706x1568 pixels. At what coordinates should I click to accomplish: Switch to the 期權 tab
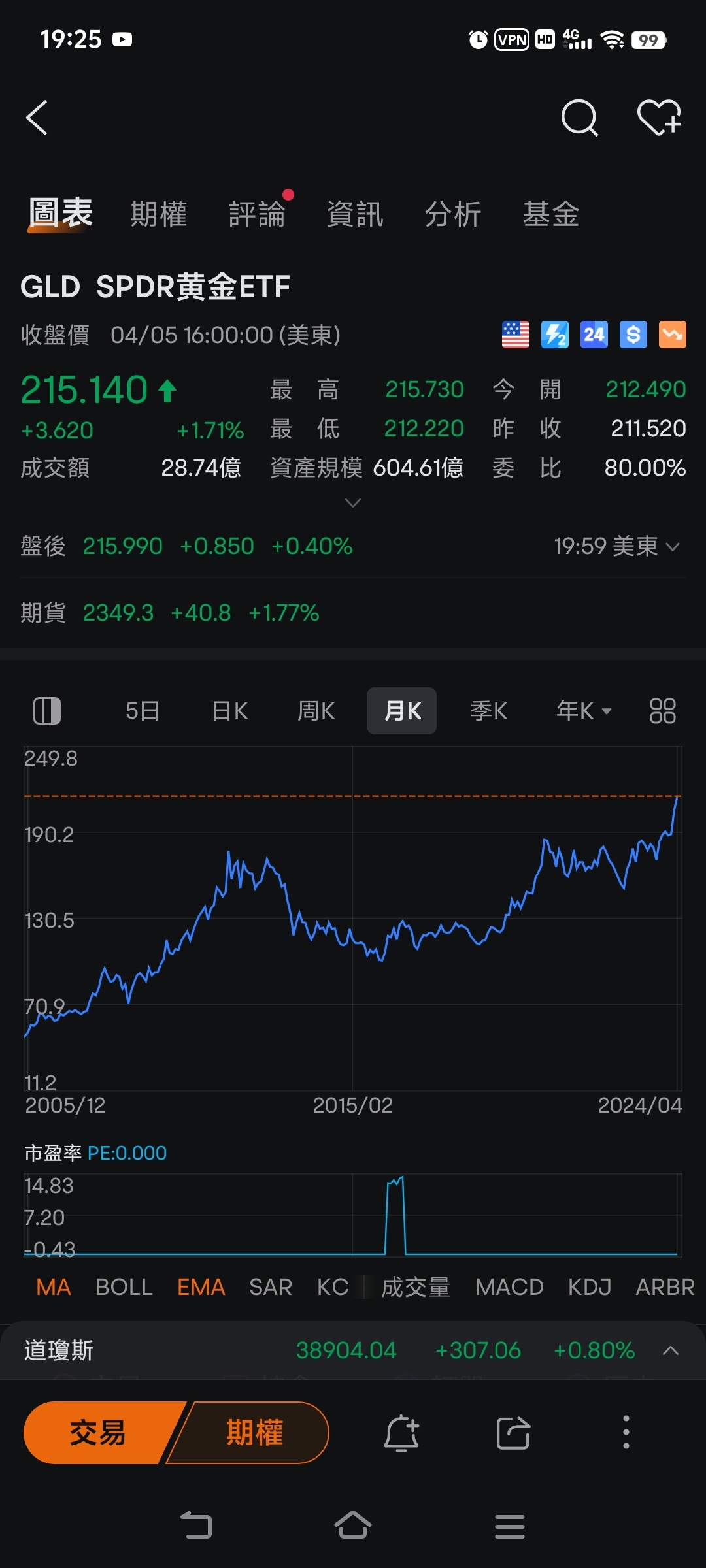coord(159,214)
